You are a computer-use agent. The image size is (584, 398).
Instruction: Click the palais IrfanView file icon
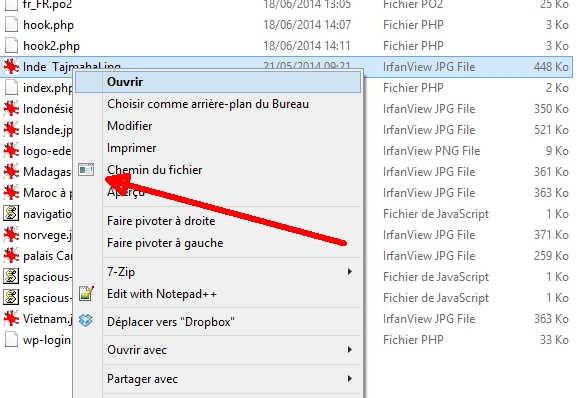click(x=11, y=256)
